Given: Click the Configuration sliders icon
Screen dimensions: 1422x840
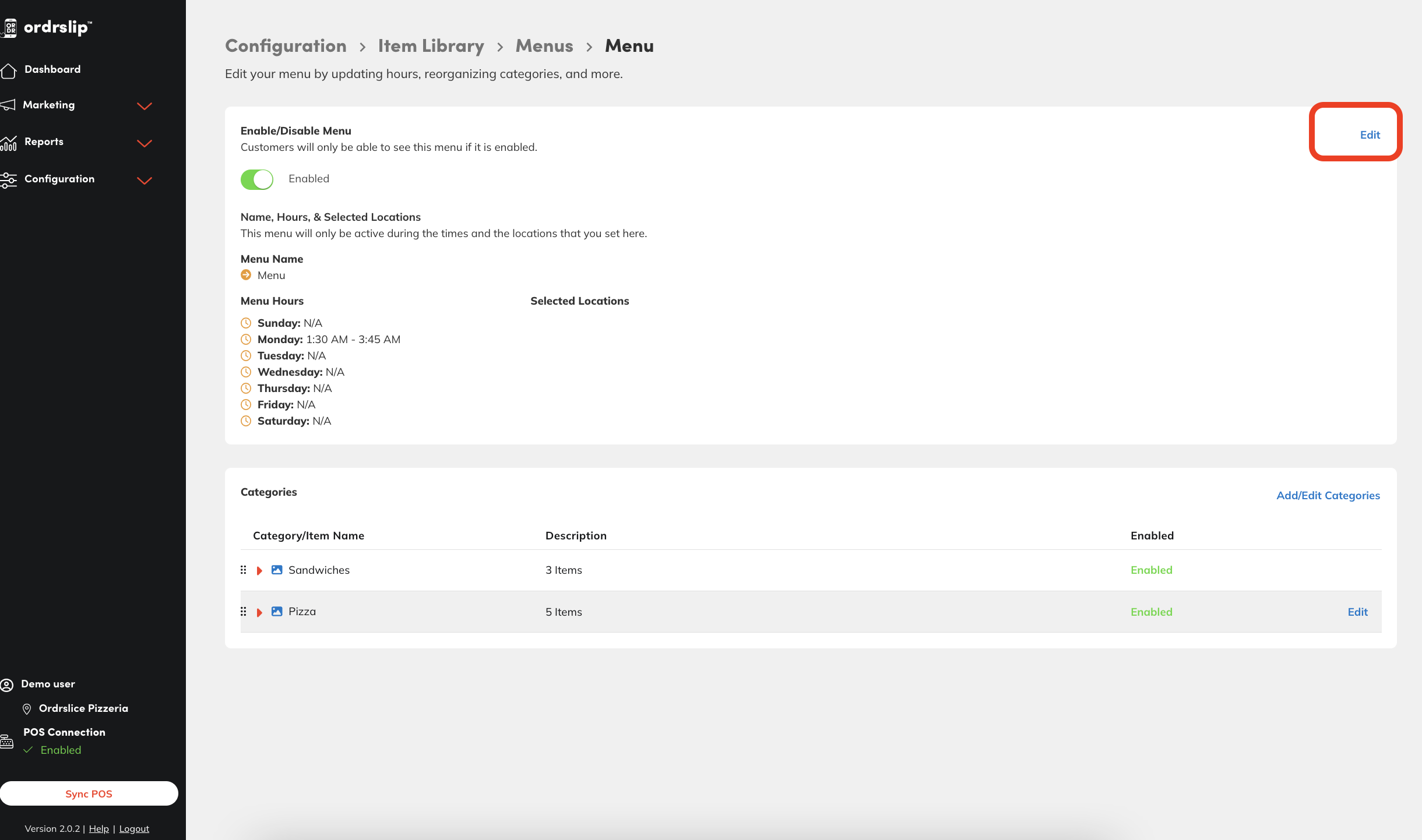Looking at the screenshot, I should point(8,179).
